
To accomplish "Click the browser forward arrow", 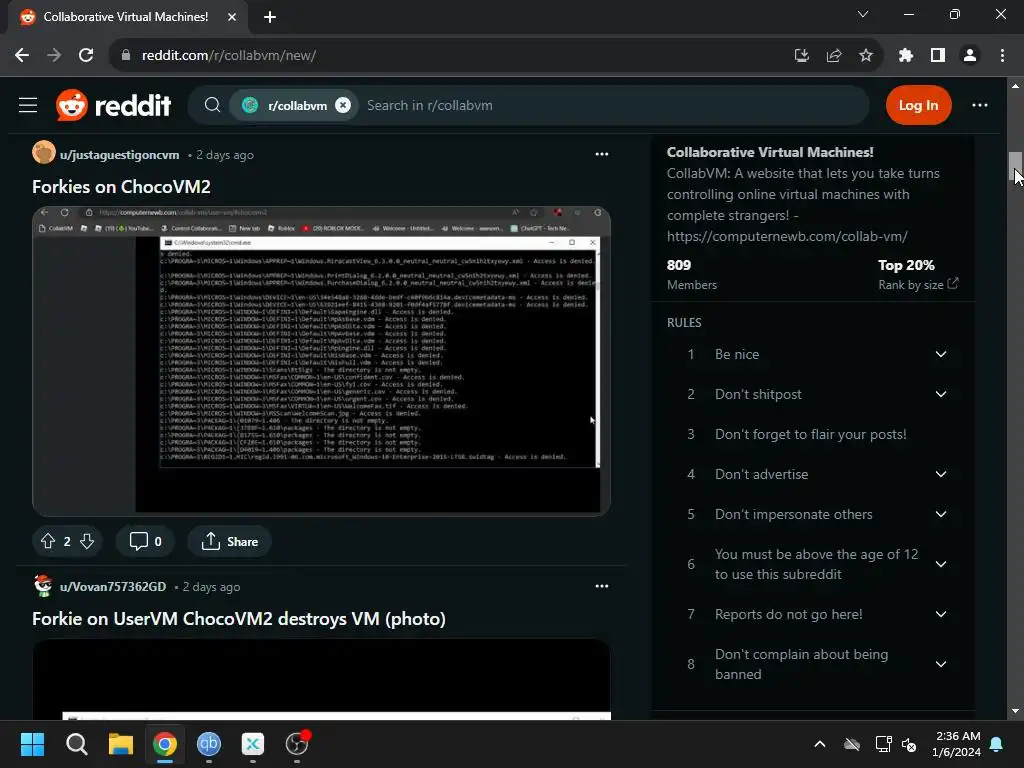I will [x=54, y=56].
